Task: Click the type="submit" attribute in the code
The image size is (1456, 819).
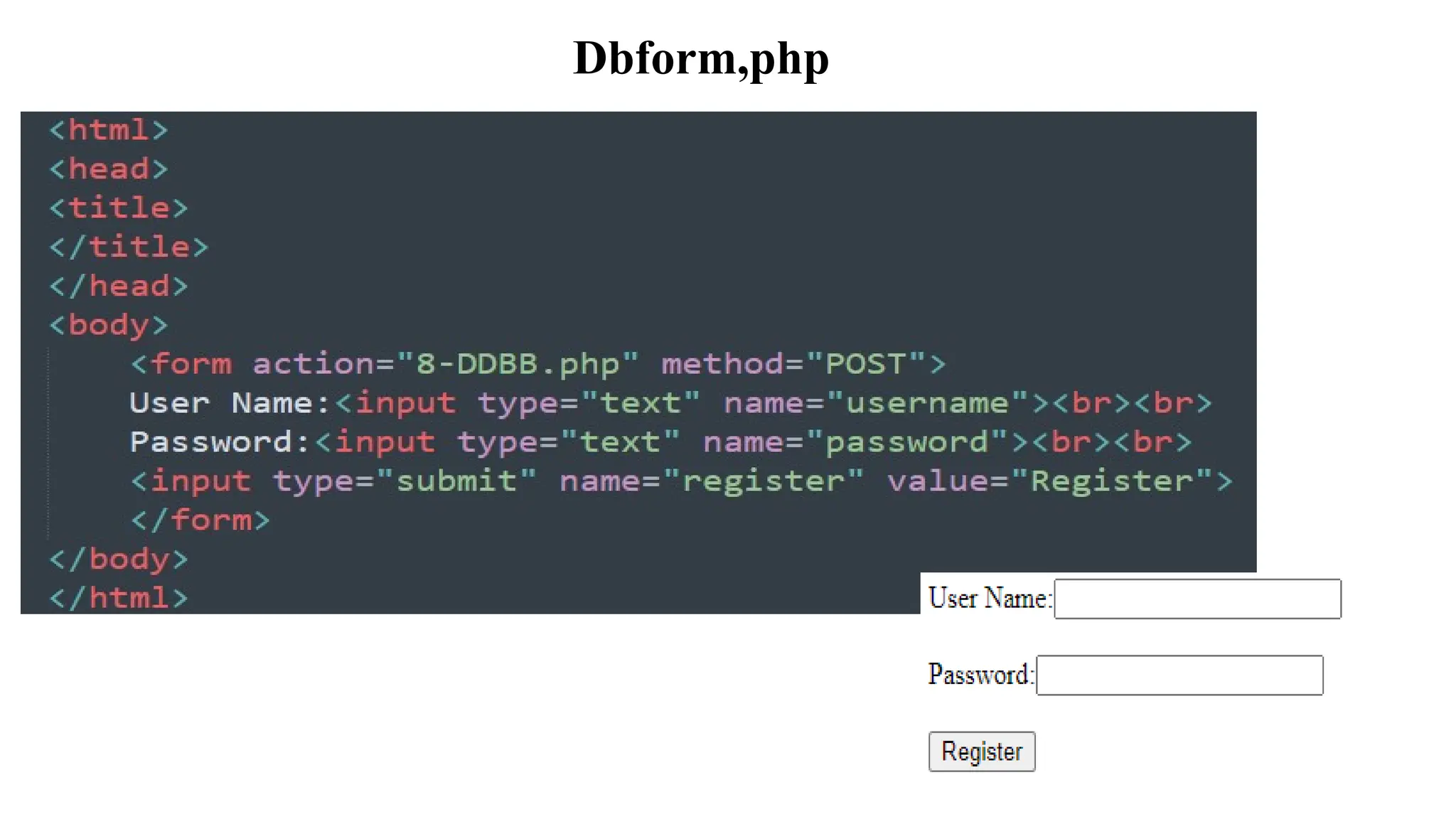Action: pyautogui.click(x=405, y=481)
